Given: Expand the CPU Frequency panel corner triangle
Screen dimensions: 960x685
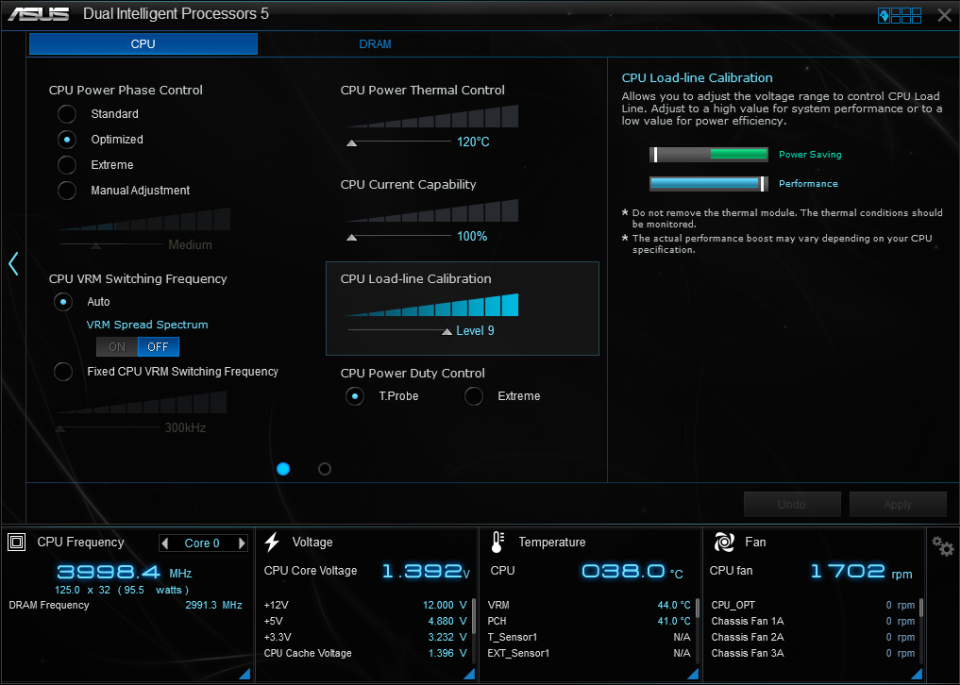Looking at the screenshot, I should (x=244, y=673).
